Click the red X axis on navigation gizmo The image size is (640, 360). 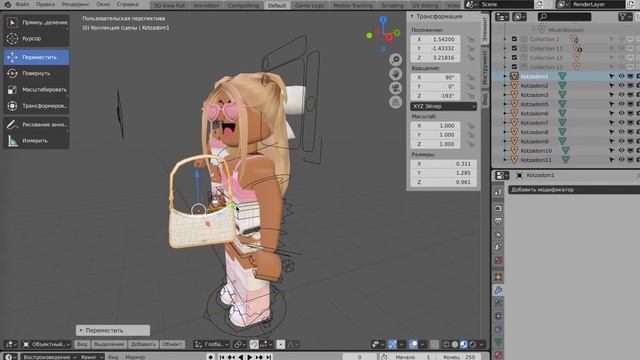389,38
